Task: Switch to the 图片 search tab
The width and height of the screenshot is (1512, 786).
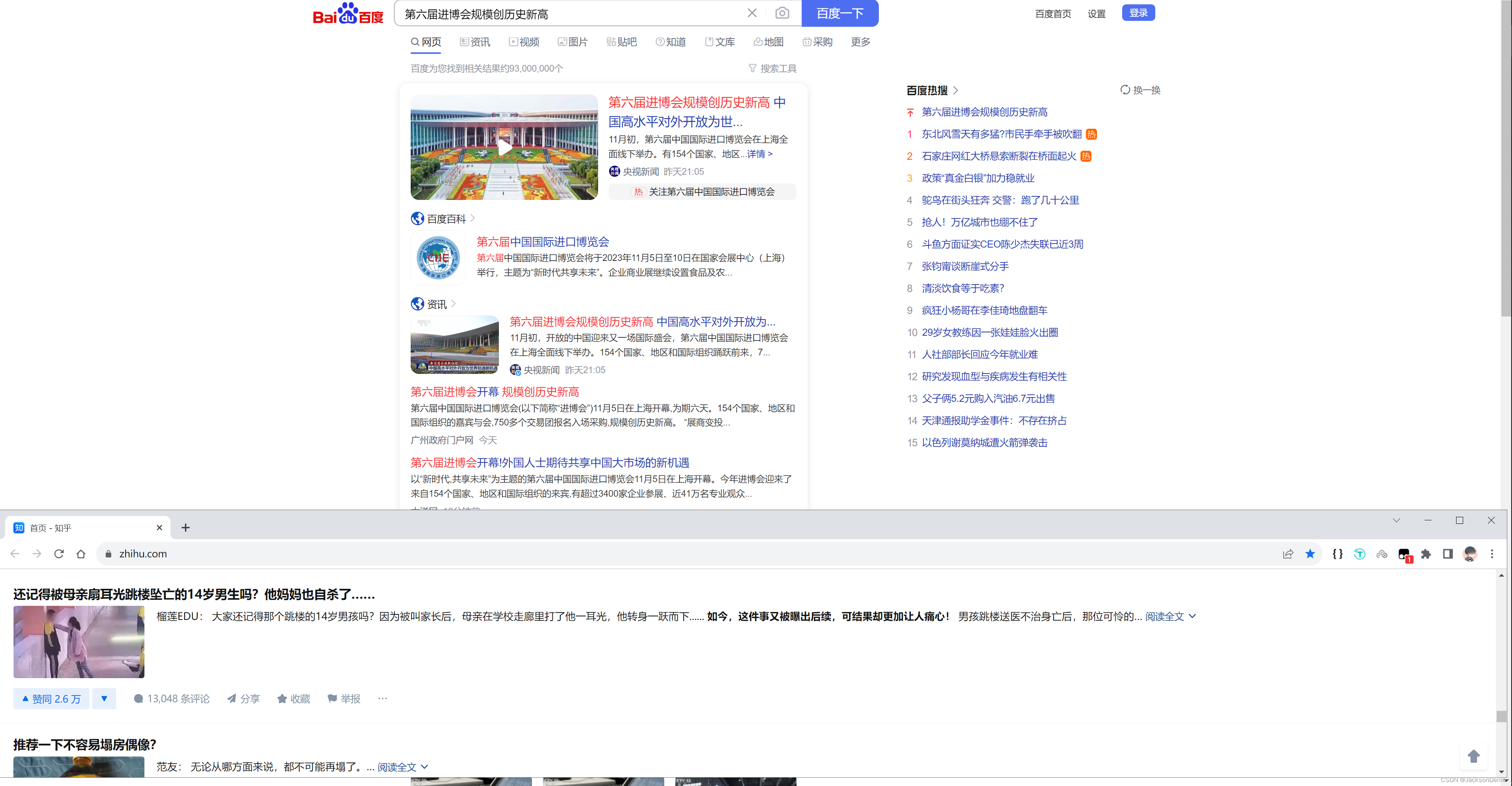Action: [x=572, y=42]
